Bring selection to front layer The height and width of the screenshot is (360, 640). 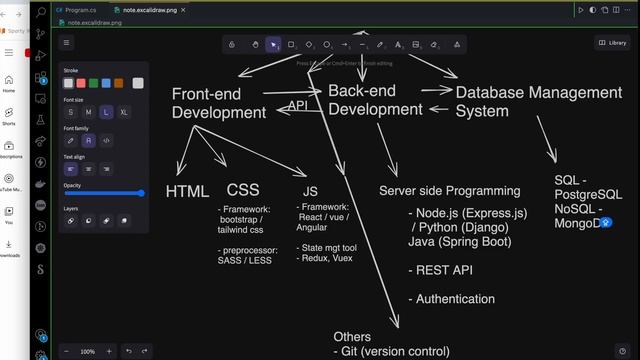pyautogui.click(x=124, y=221)
